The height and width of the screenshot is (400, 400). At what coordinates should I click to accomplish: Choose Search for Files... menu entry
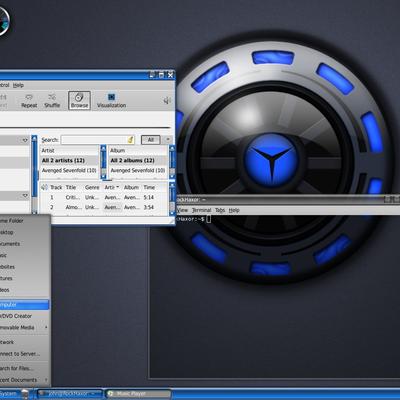click(x=25, y=368)
